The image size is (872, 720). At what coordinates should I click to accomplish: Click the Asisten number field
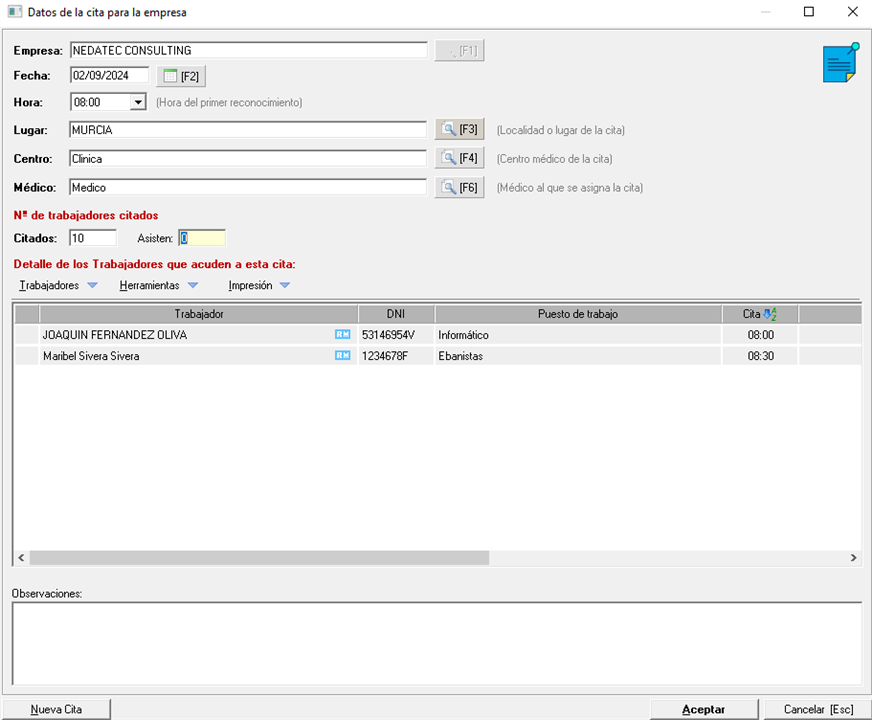point(202,238)
